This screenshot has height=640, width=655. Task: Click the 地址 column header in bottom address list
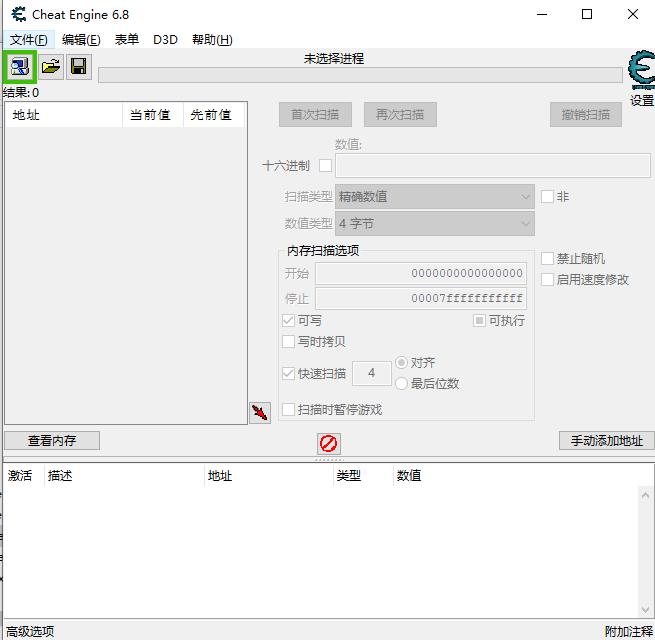pos(269,476)
